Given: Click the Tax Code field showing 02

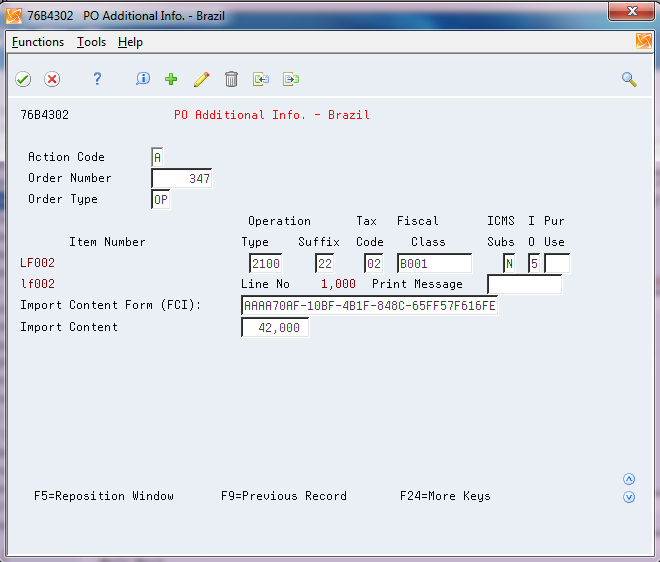Looking at the screenshot, I should [373, 264].
